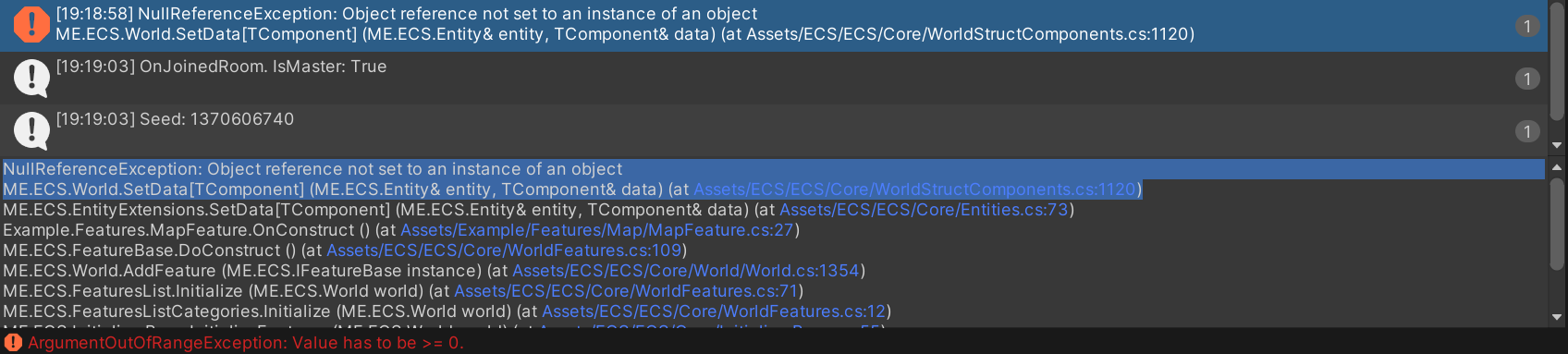
Task: Click the ArgumentOutOfRangeException status bar message
Action: click(246, 343)
